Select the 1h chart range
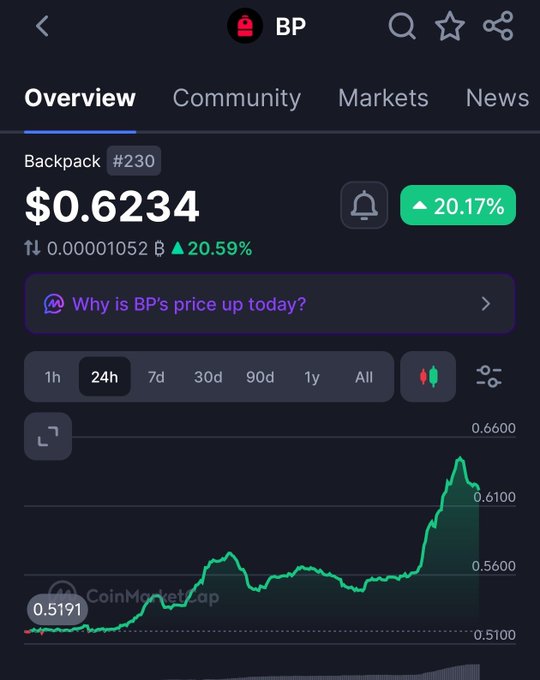 point(52,377)
